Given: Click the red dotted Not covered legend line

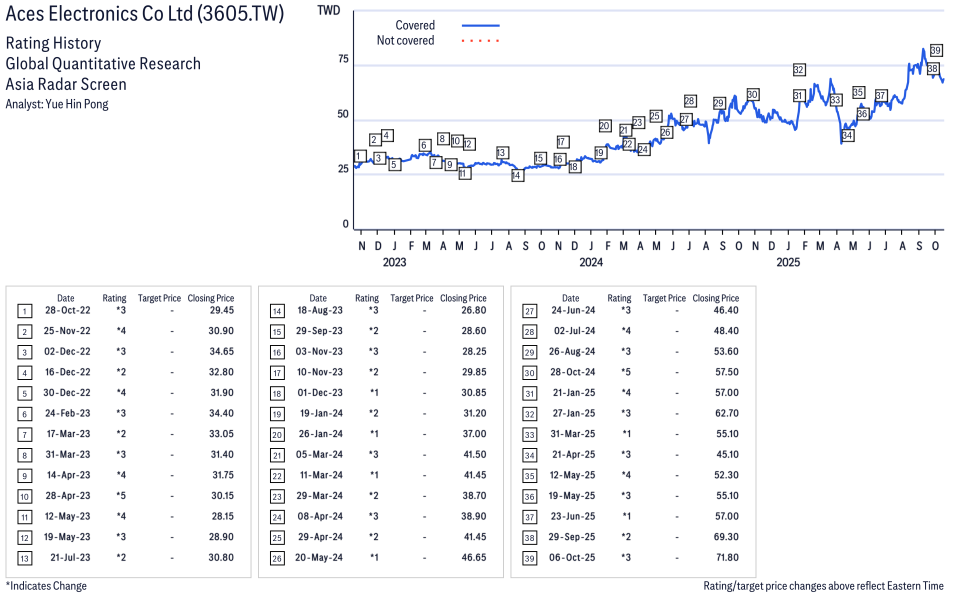Looking at the screenshot, I should pos(480,41).
